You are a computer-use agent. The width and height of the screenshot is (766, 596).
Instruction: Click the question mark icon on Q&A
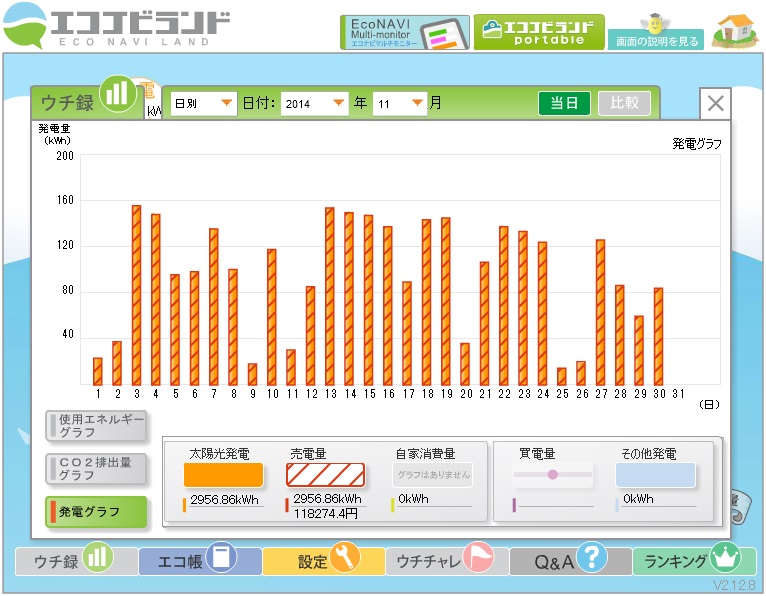(592, 556)
